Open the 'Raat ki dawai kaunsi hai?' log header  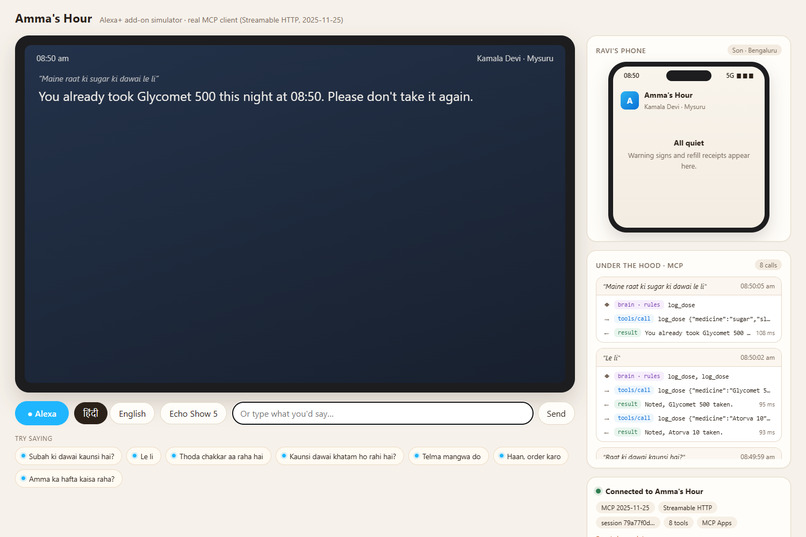point(689,455)
